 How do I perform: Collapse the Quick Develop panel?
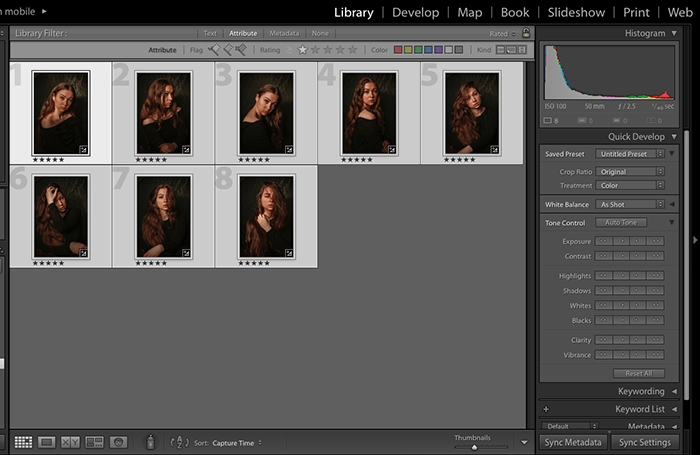click(674, 137)
